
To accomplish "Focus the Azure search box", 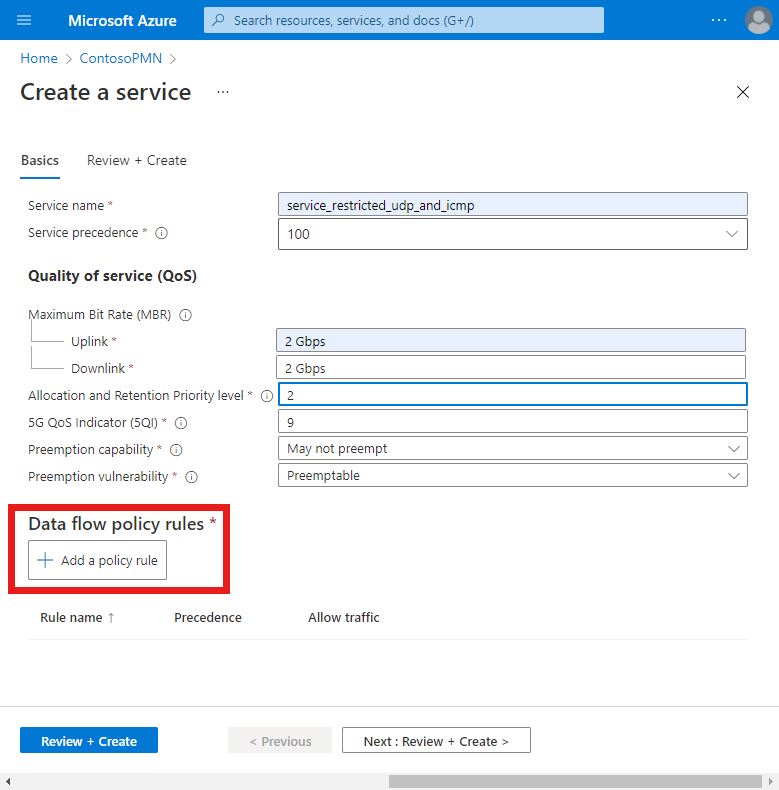I will click(404, 20).
